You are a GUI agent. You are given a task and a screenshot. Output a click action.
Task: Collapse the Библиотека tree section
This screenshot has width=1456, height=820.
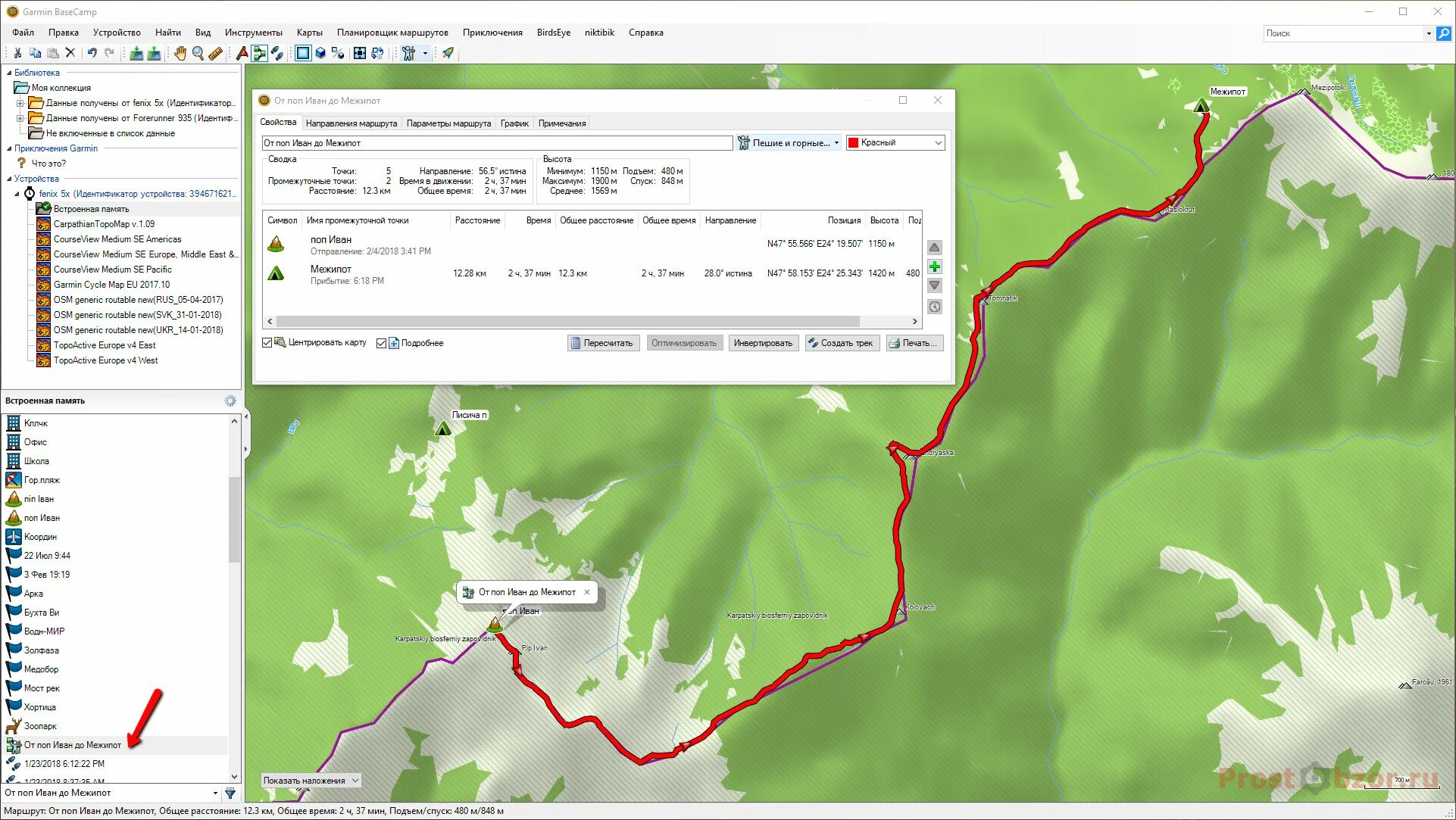coord(9,73)
